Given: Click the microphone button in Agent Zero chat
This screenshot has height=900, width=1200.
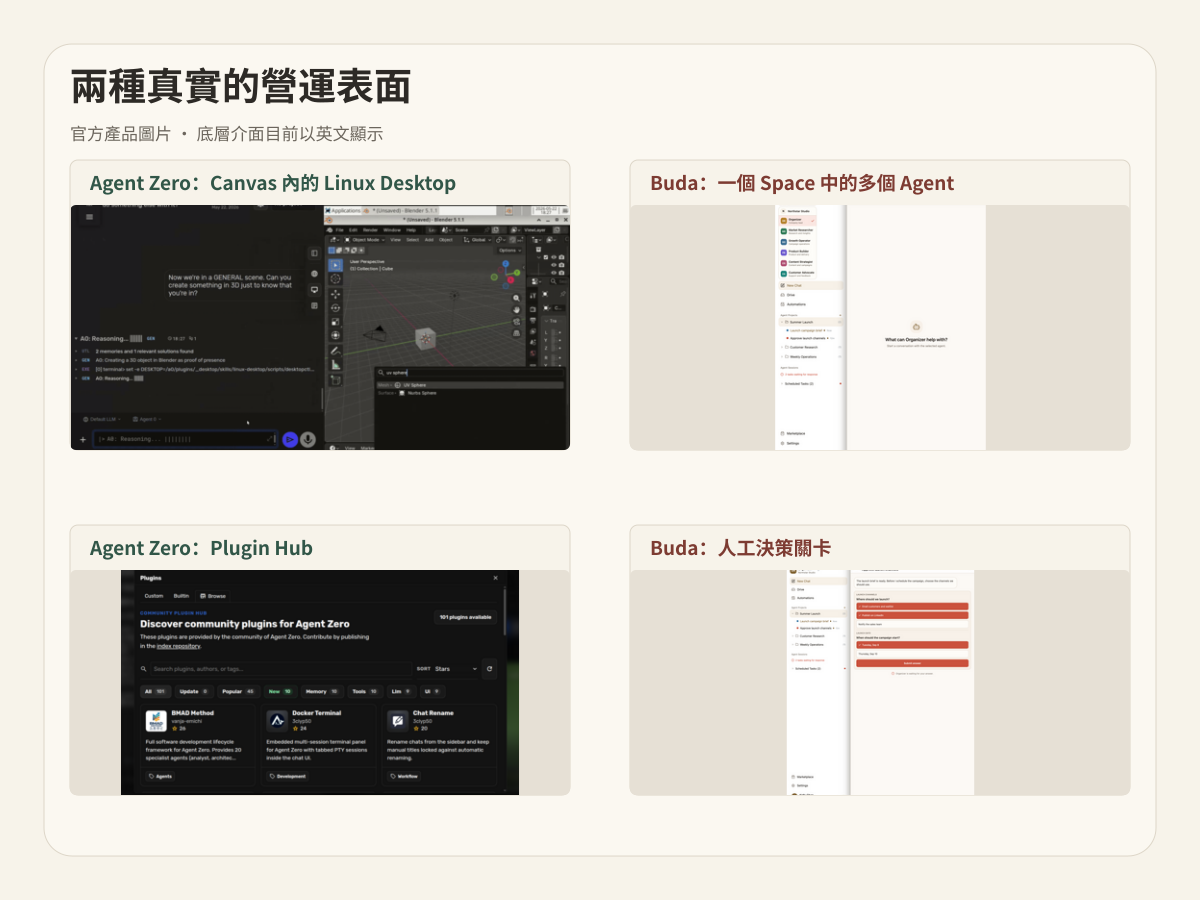Looking at the screenshot, I should [x=308, y=439].
